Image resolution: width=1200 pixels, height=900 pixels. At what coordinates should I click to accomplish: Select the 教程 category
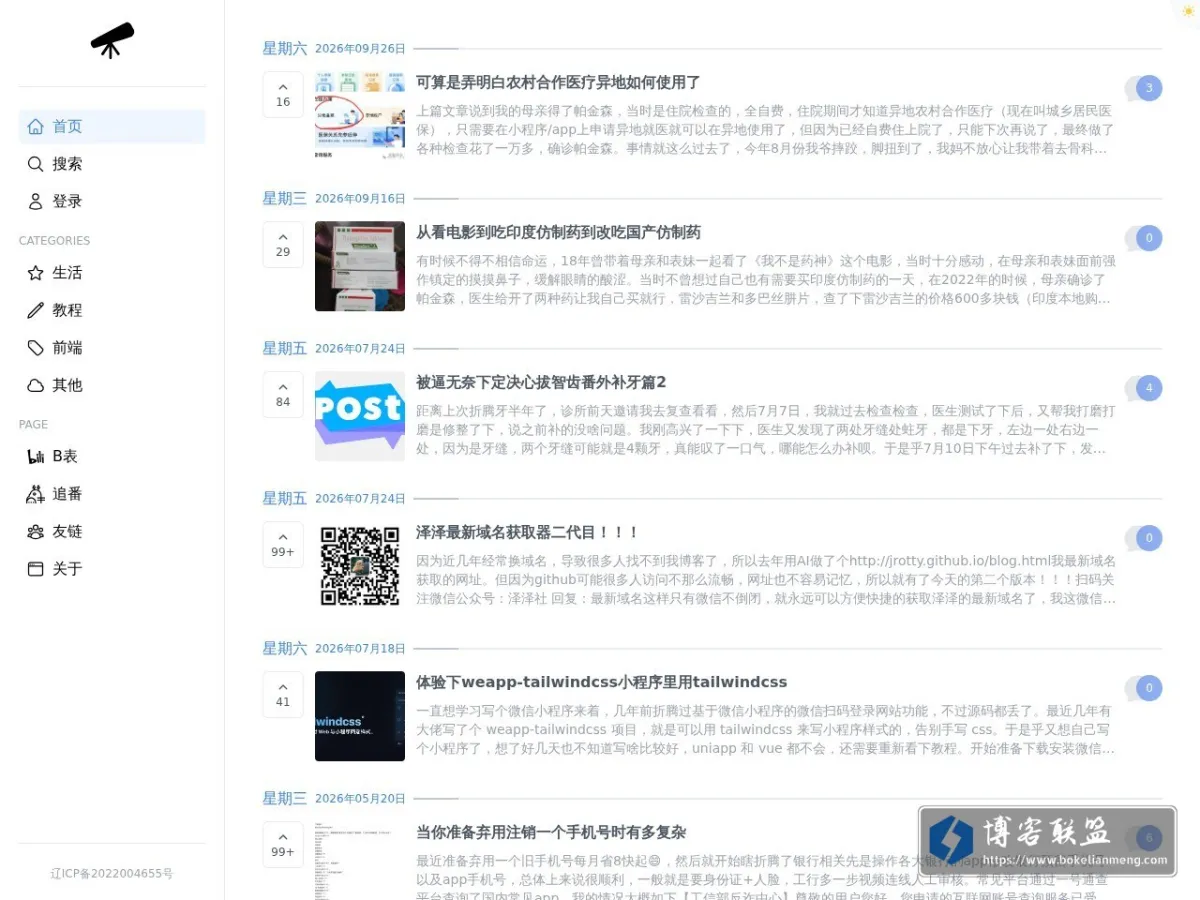click(112, 310)
